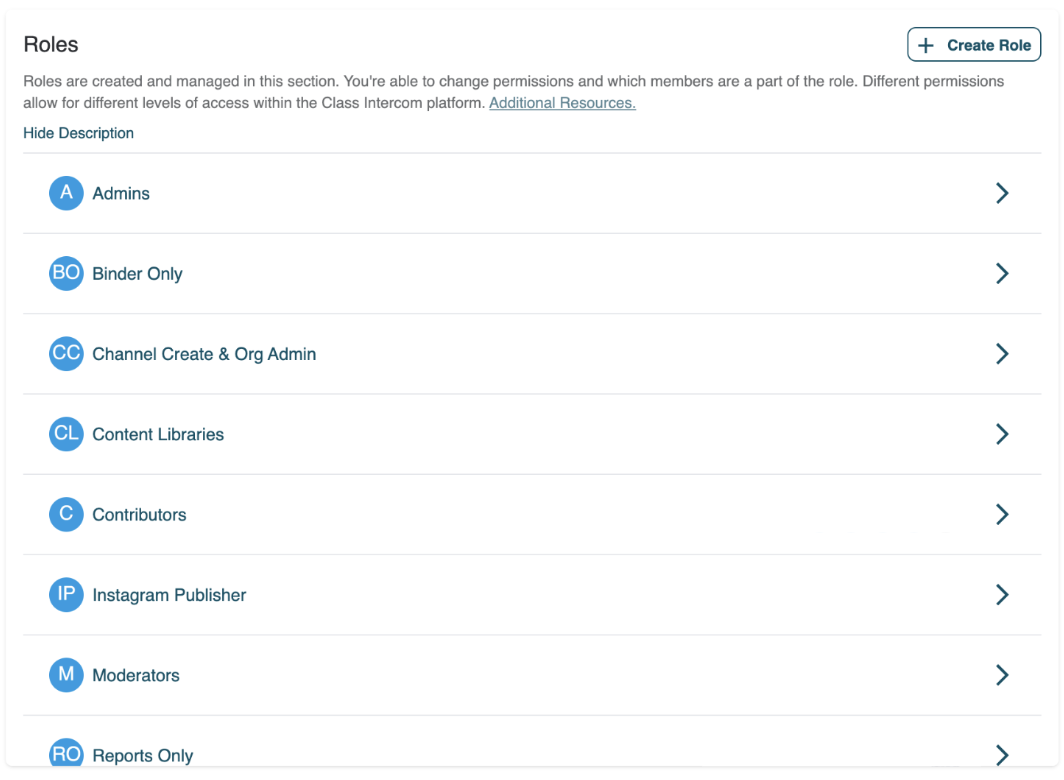Click the RO Reports Only avatar

[66, 754]
